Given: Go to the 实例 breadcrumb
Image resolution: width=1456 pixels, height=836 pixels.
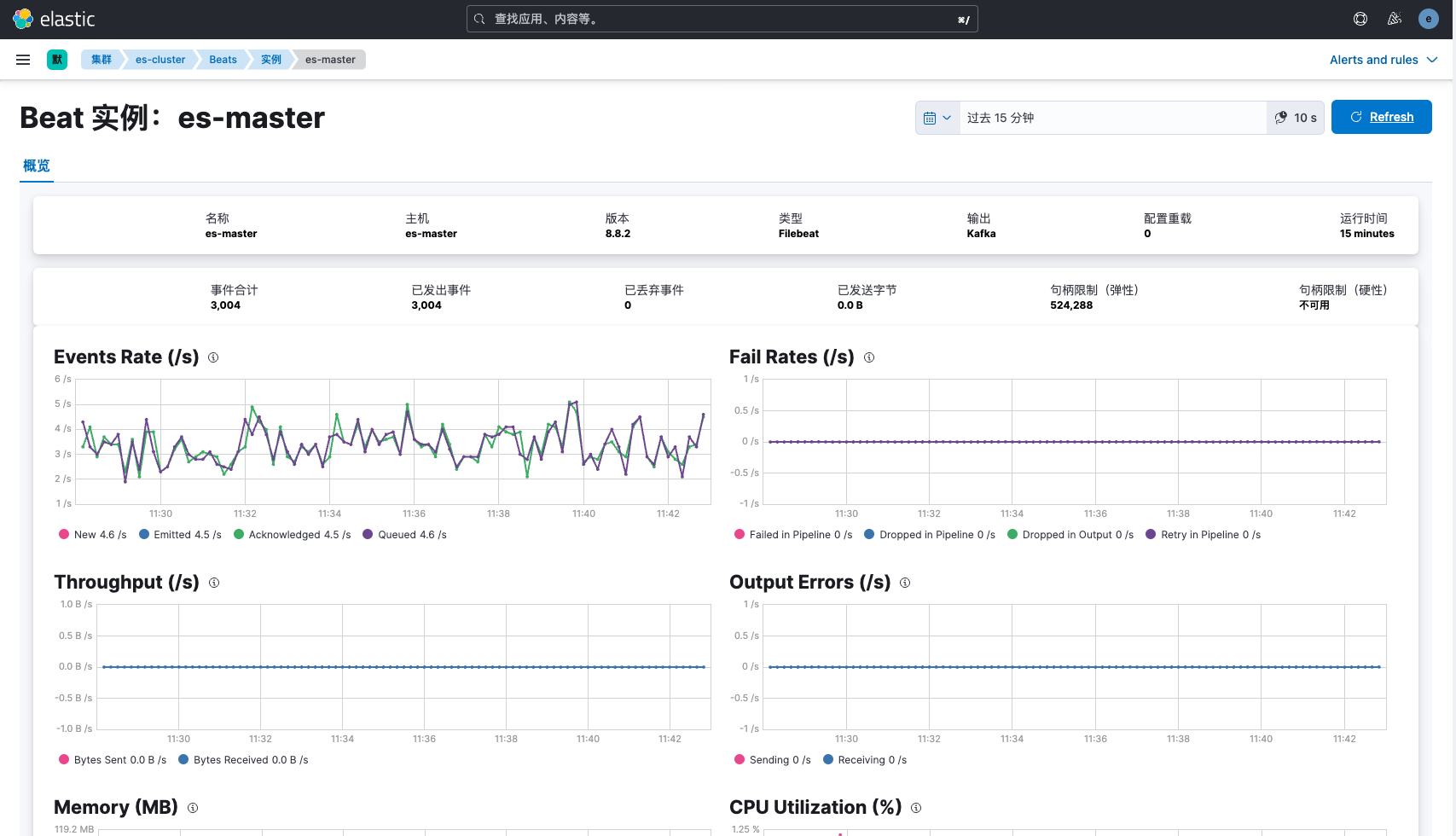Looking at the screenshot, I should (x=271, y=60).
